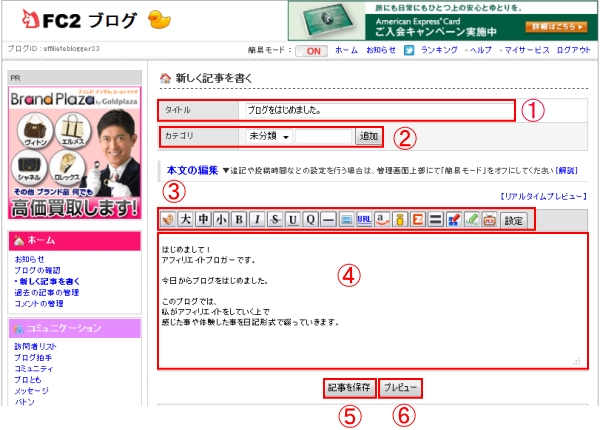Screen dimensions: 600x430
Task: Open ブロとも sidebar link
Action: [x=28, y=380]
